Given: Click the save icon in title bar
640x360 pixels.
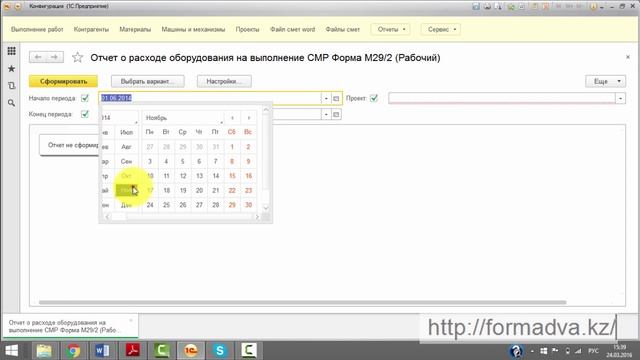Looking at the screenshot, I should [476, 7].
